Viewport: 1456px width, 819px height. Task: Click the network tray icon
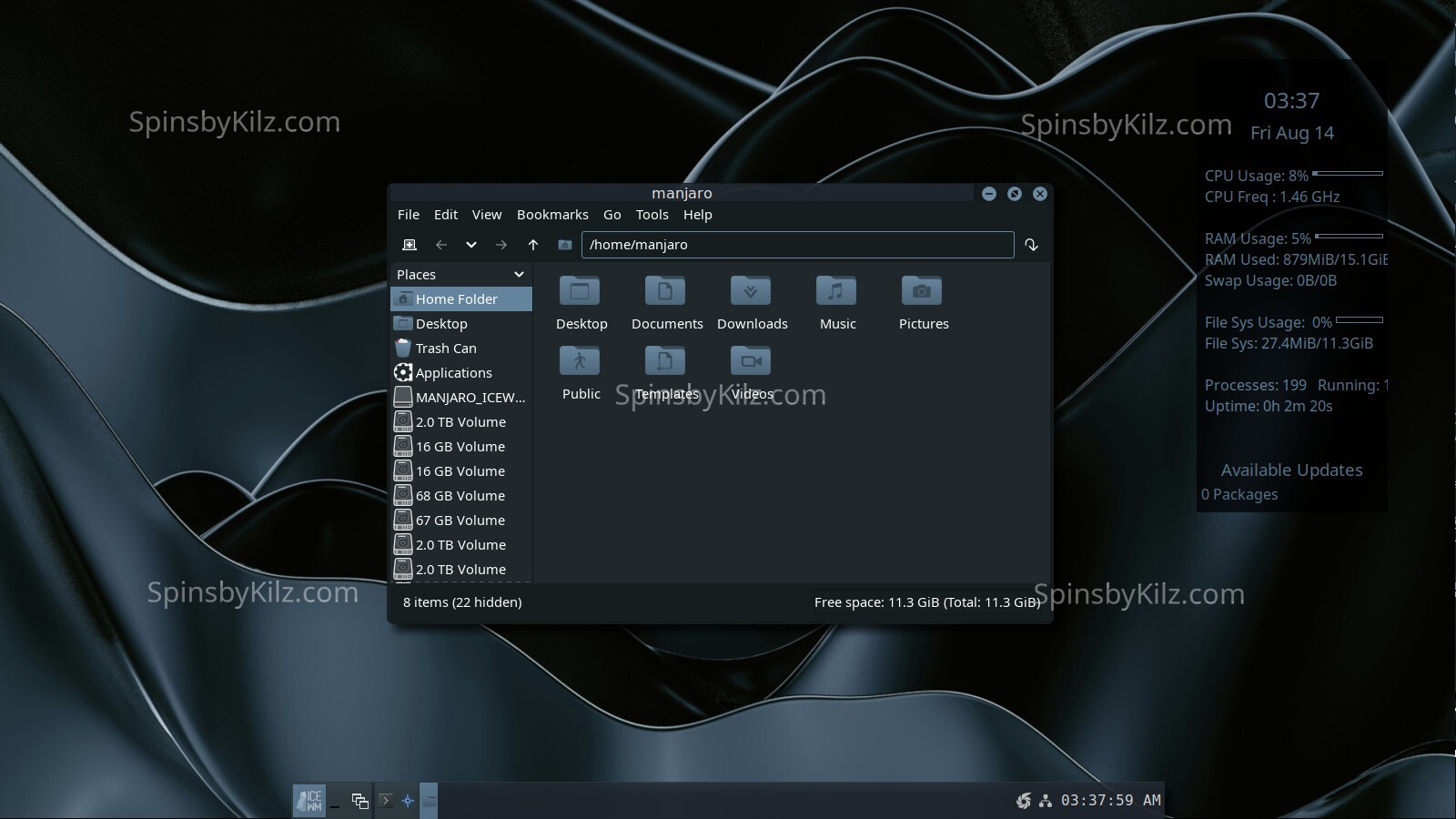pyautogui.click(x=1046, y=801)
